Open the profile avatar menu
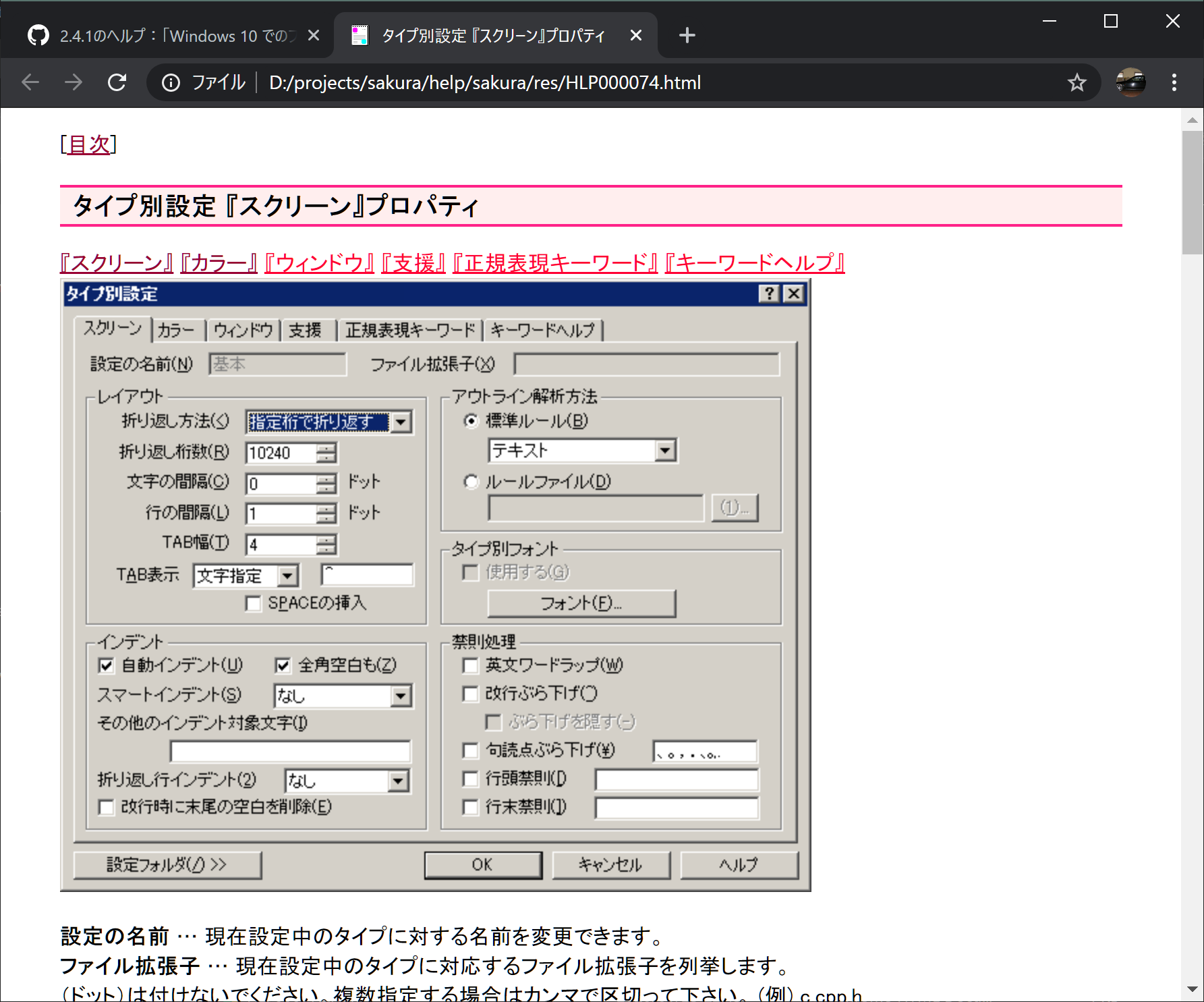Image resolution: width=1204 pixels, height=1002 pixels. coord(1130,82)
